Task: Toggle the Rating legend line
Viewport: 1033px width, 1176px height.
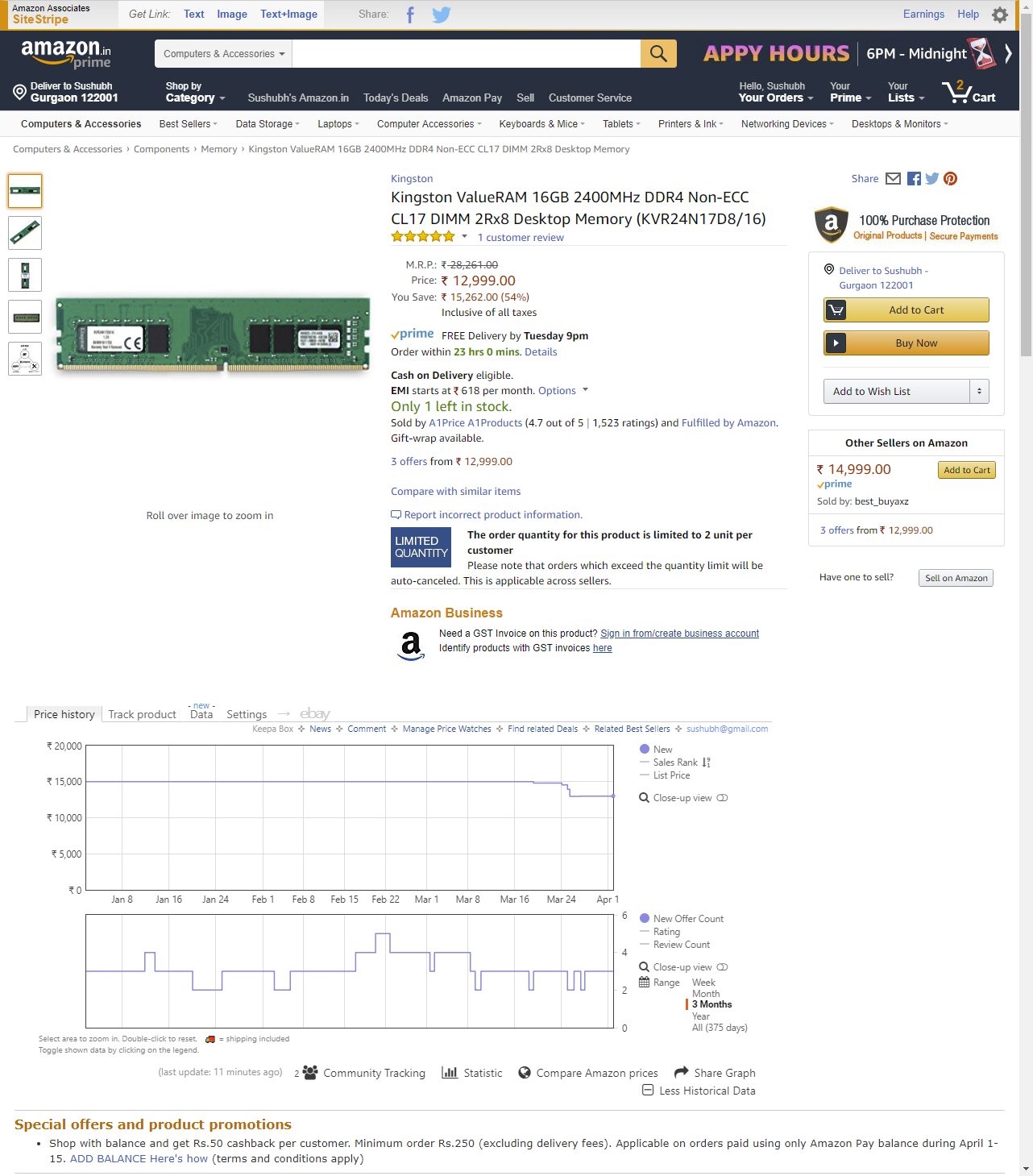Action: point(660,932)
